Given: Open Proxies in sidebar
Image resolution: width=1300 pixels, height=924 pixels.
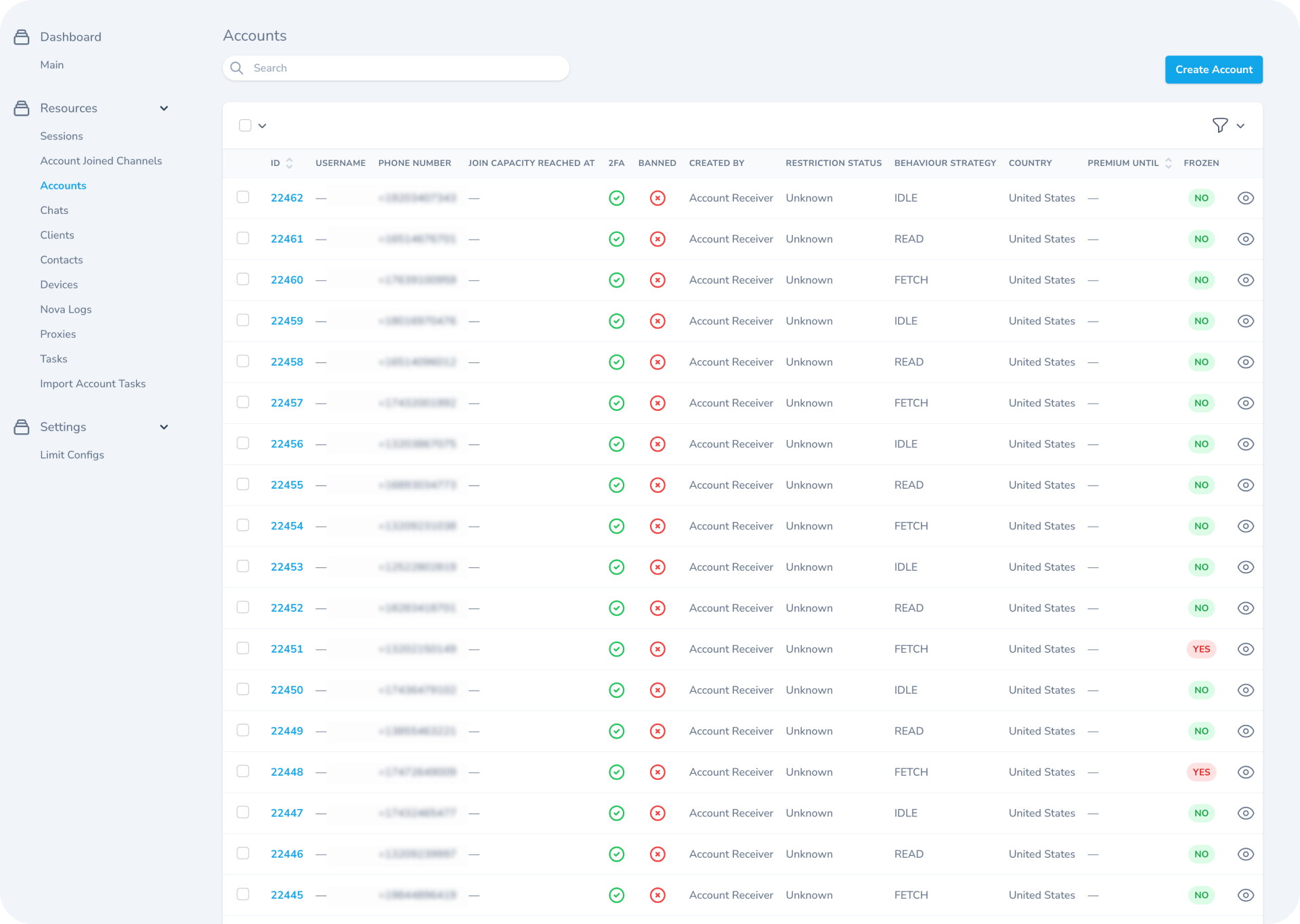Looking at the screenshot, I should coord(58,334).
